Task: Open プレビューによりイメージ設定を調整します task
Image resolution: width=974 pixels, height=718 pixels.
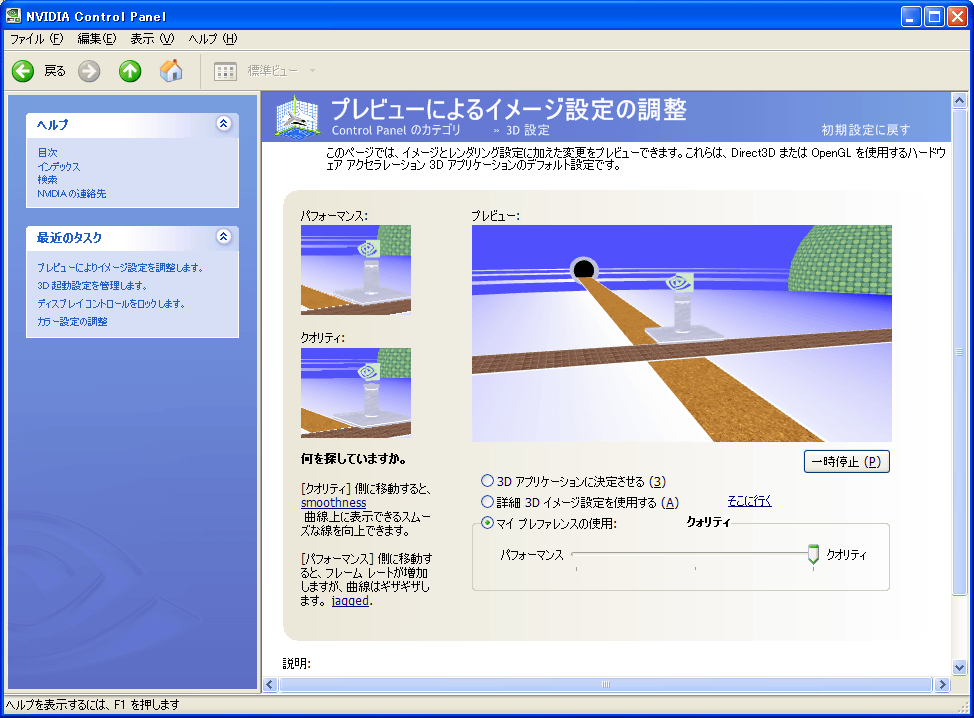Action: coord(120,268)
